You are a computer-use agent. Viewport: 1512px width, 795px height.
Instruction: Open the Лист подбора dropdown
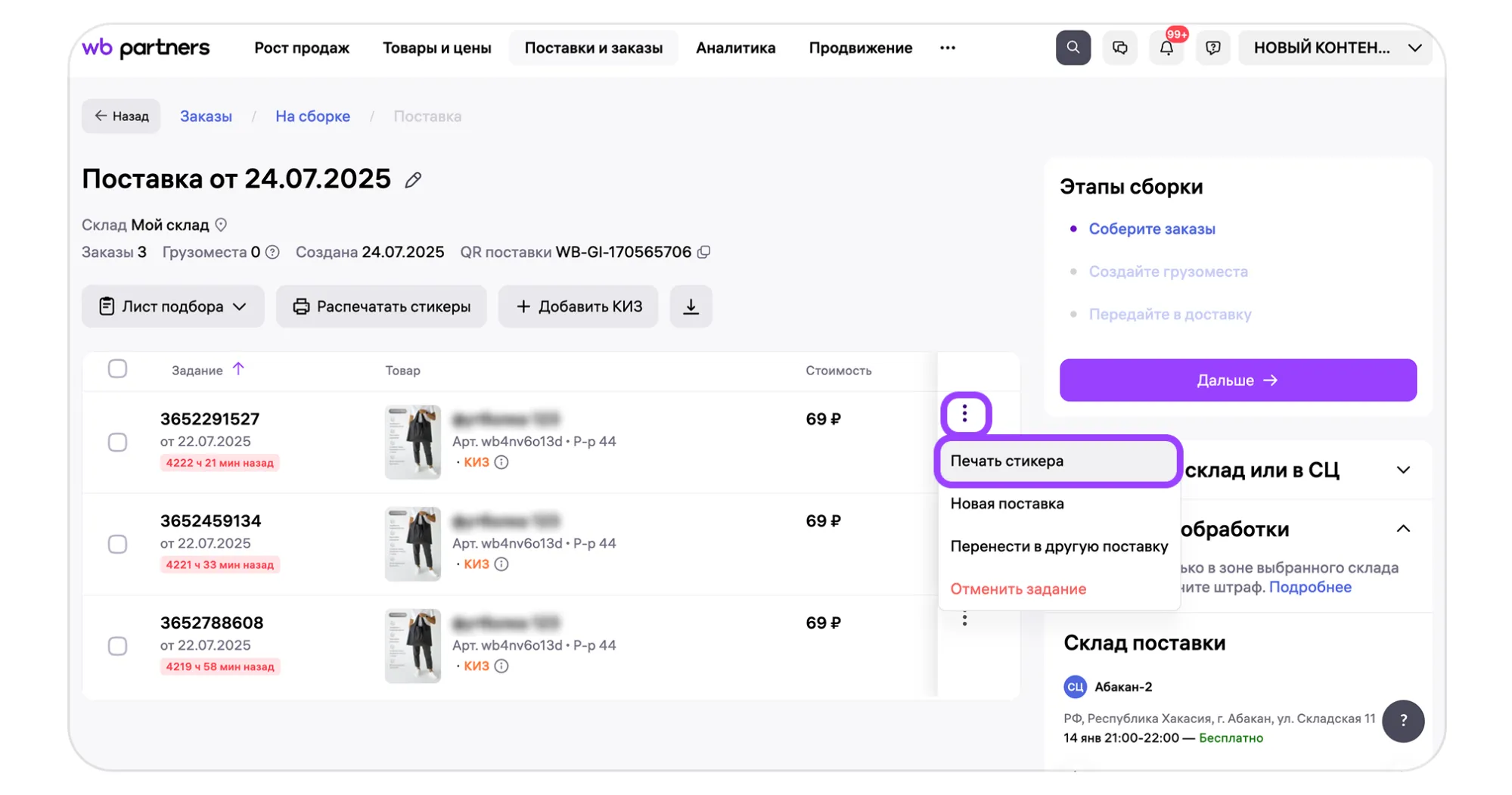(x=172, y=306)
